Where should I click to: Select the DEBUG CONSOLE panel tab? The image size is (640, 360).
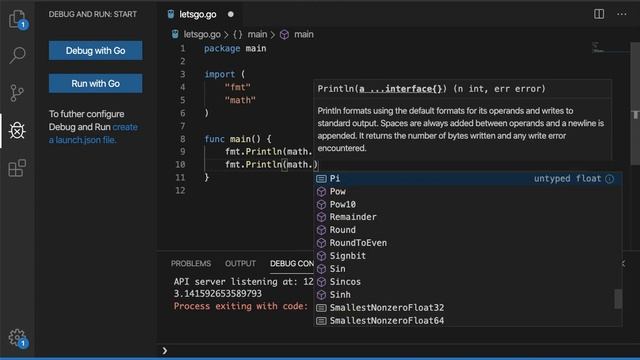[292, 264]
